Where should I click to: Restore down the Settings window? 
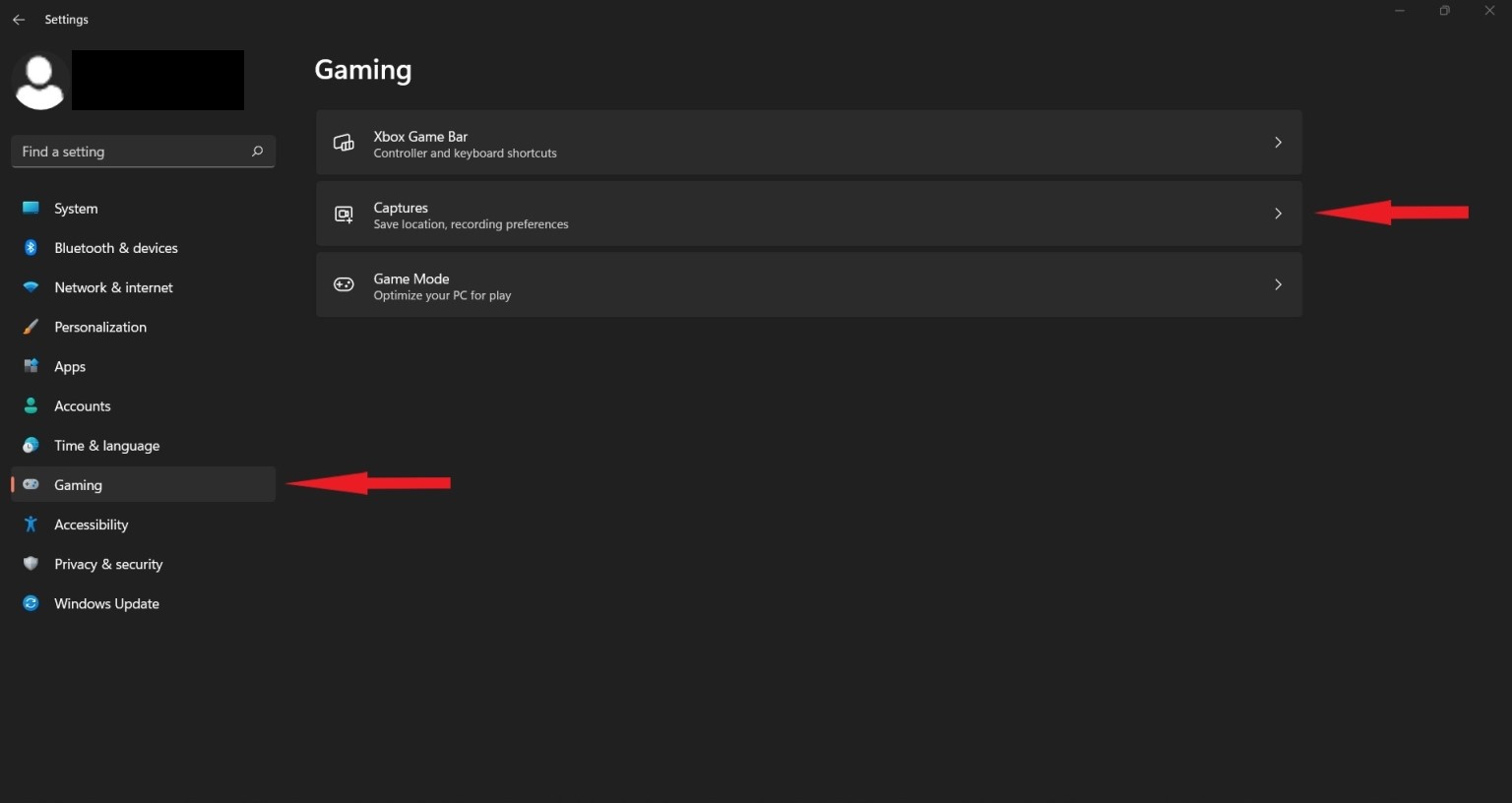(1444, 11)
